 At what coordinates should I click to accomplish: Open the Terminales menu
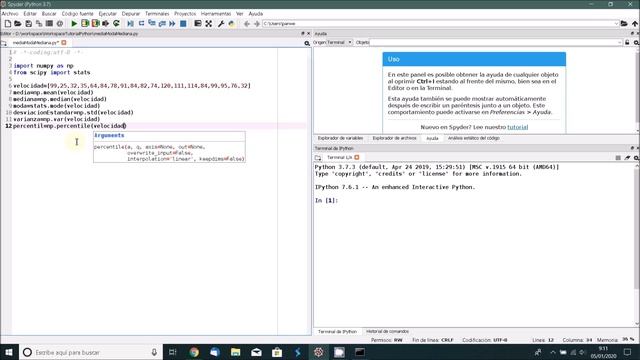coord(157,13)
